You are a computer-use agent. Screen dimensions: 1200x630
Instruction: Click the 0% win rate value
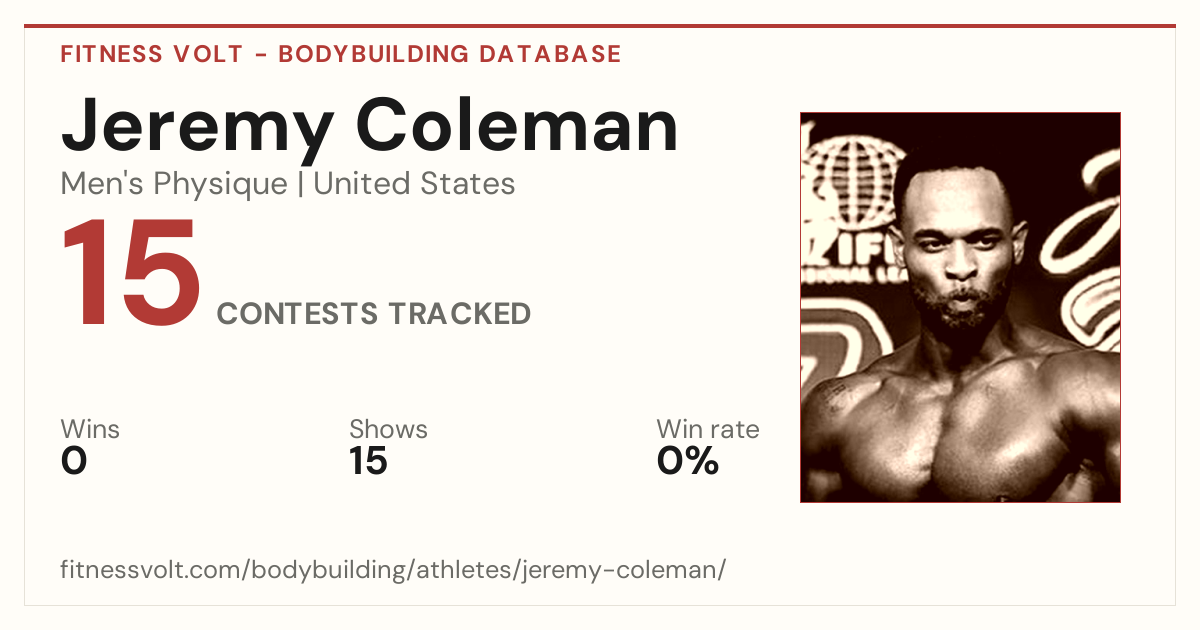(688, 461)
